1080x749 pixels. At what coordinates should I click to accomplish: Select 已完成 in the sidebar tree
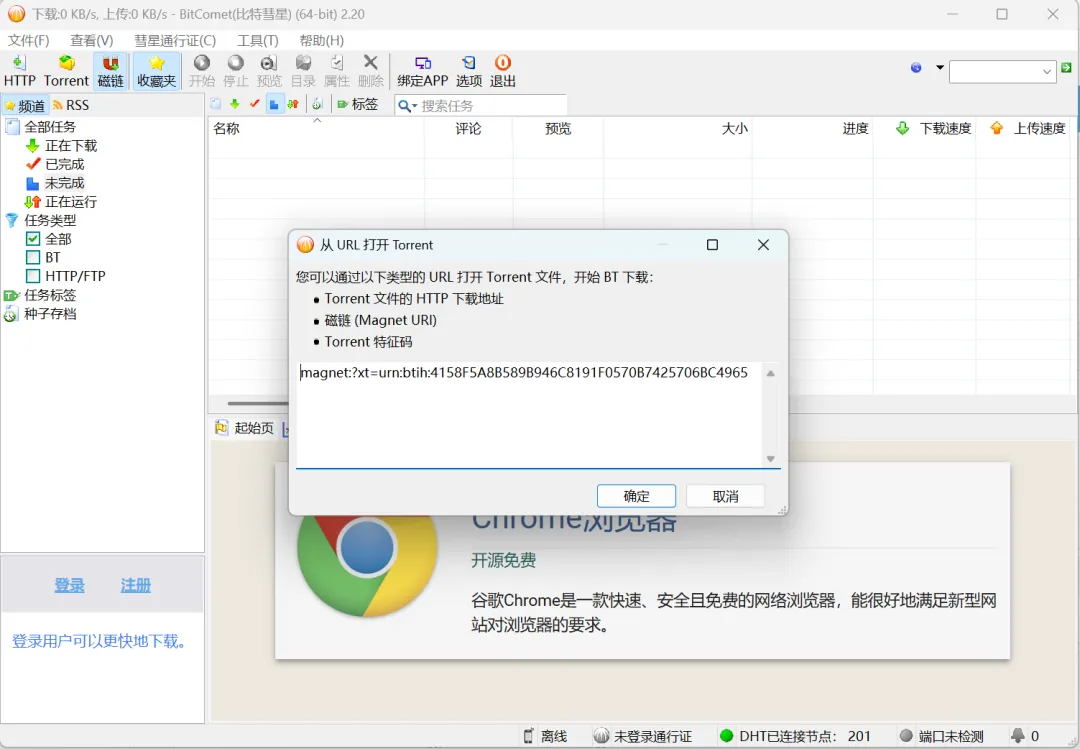[65, 164]
